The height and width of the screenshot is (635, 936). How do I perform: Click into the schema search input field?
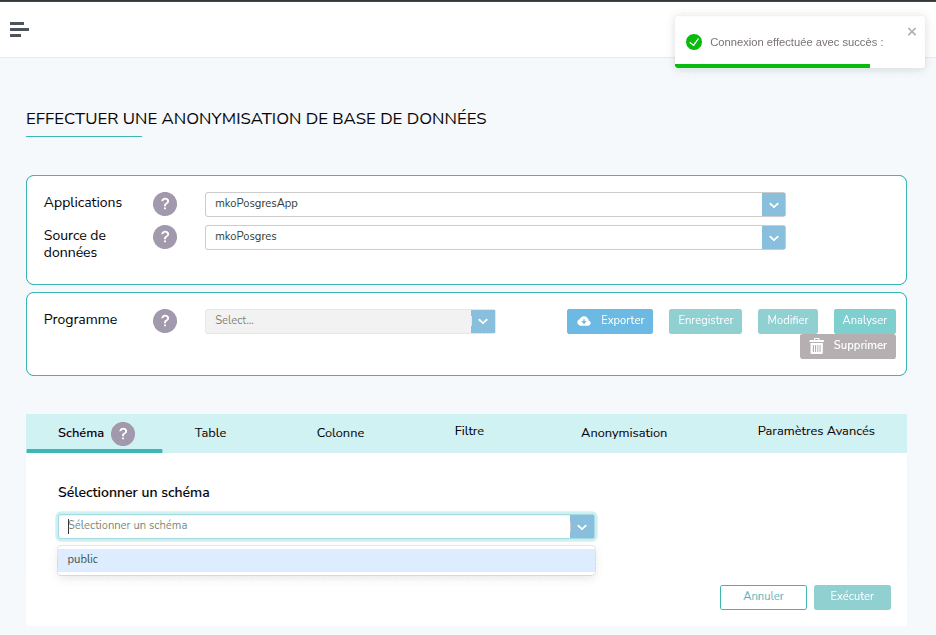[315, 526]
